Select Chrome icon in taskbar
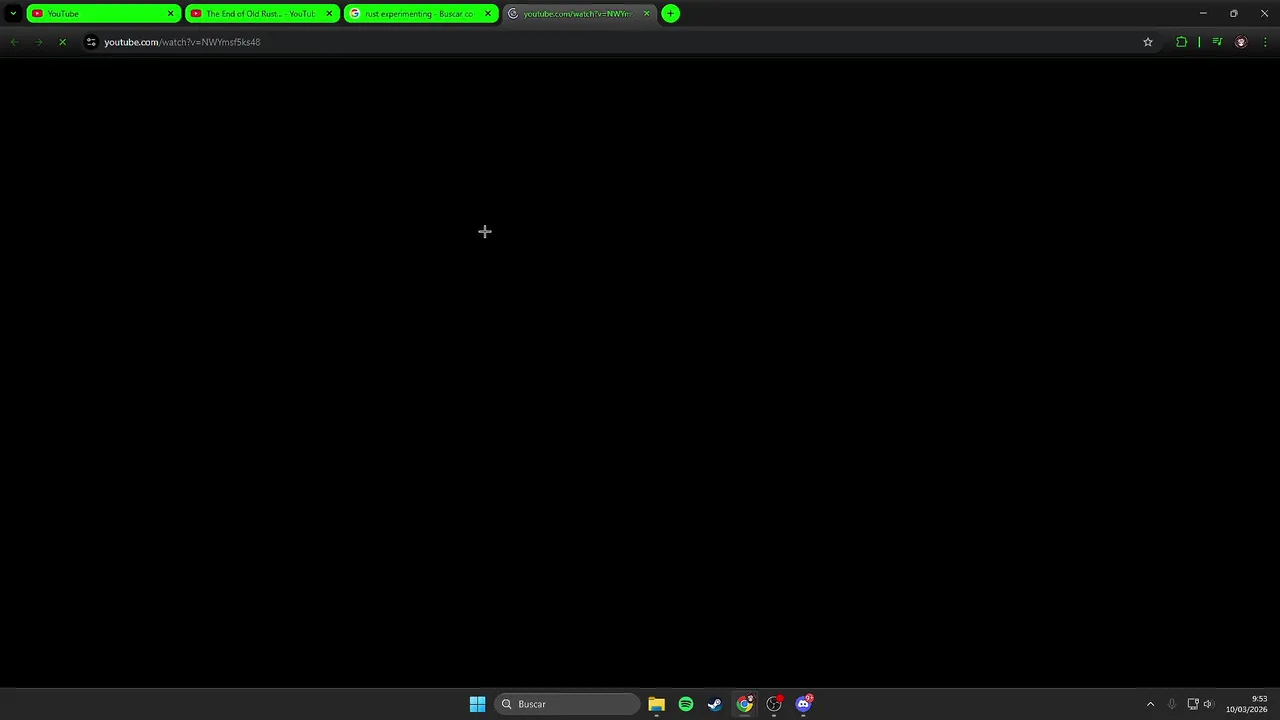The image size is (1280, 720). (x=745, y=704)
